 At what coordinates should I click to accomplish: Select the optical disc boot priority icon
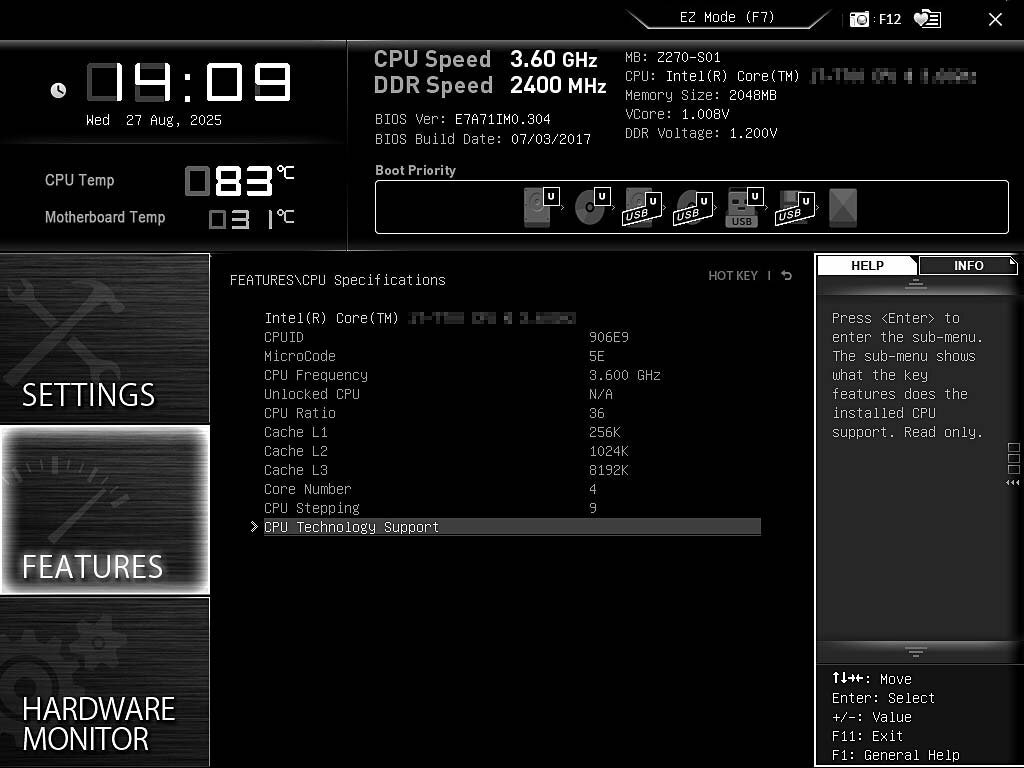(x=590, y=207)
